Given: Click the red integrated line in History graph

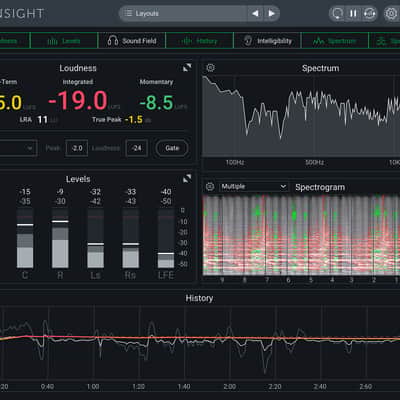Looking at the screenshot, I should (x=200, y=338).
